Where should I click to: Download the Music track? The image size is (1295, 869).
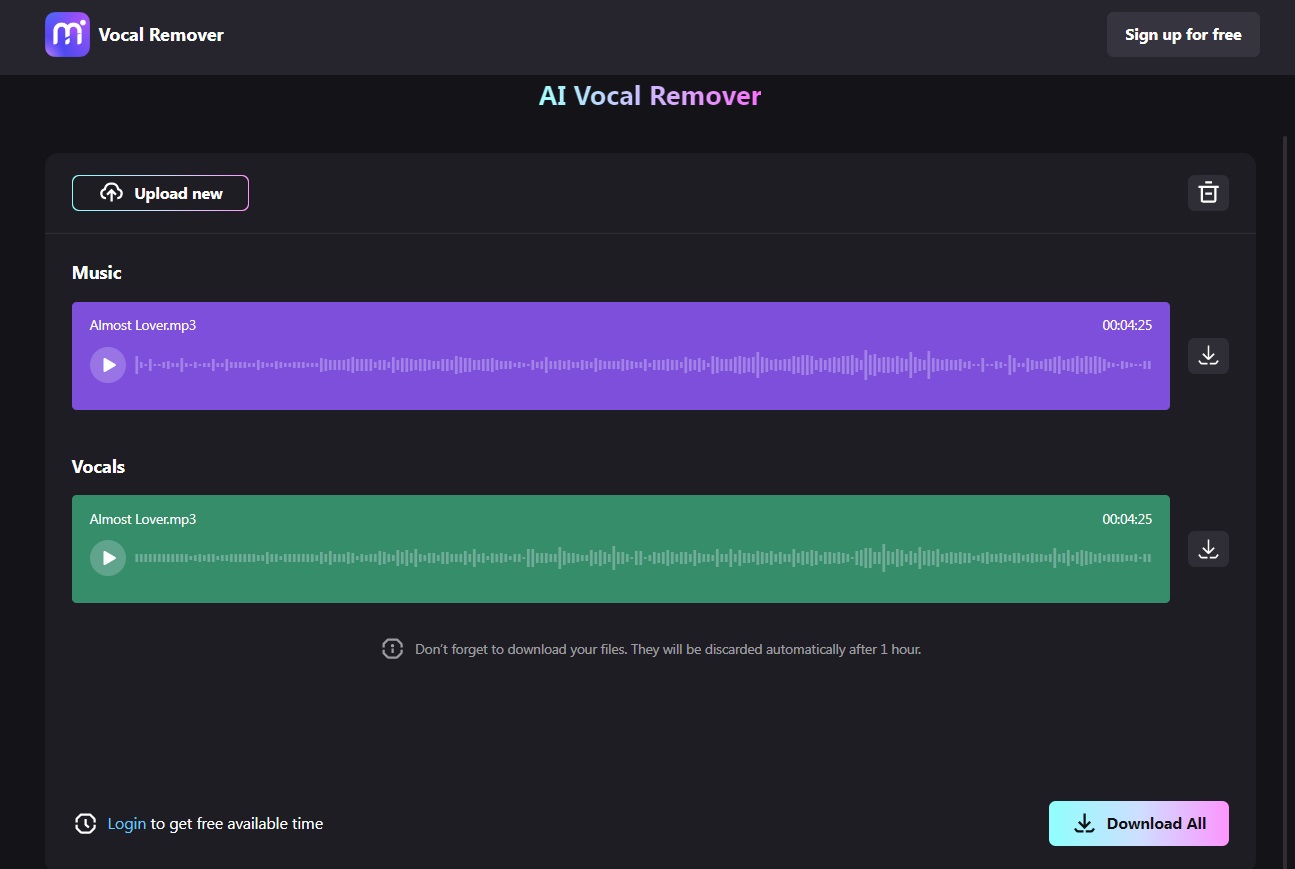point(1208,356)
